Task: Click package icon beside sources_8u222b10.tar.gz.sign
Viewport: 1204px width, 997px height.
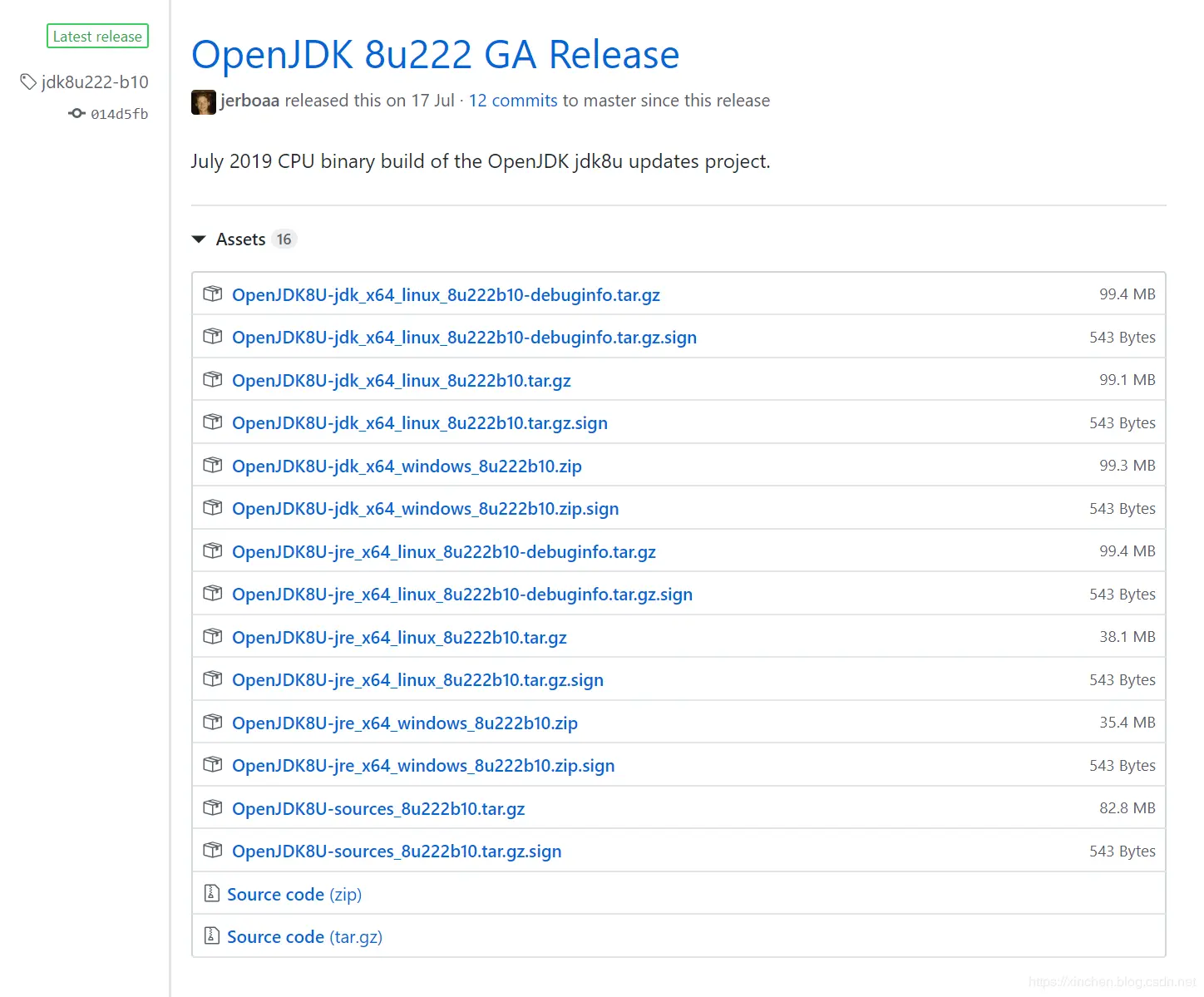Action: [213, 850]
